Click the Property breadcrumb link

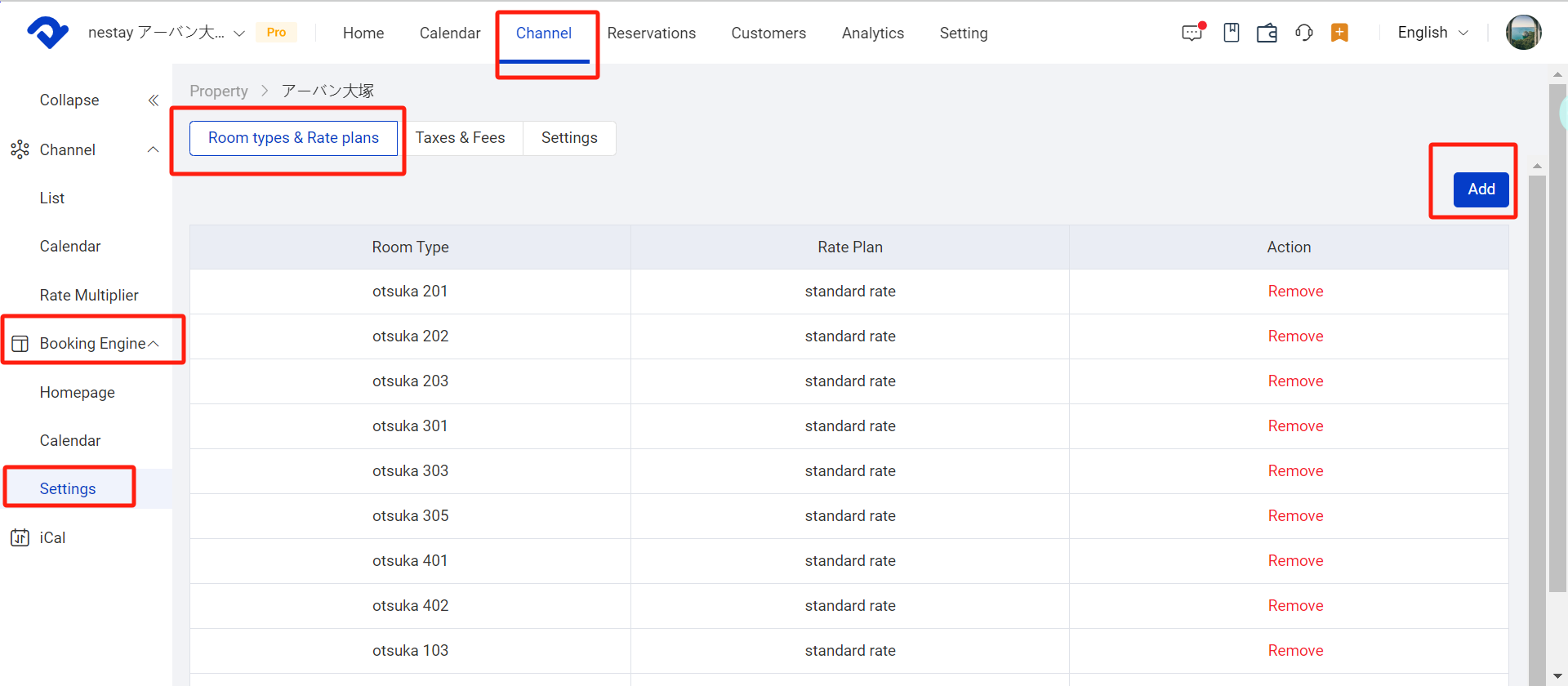point(218,91)
